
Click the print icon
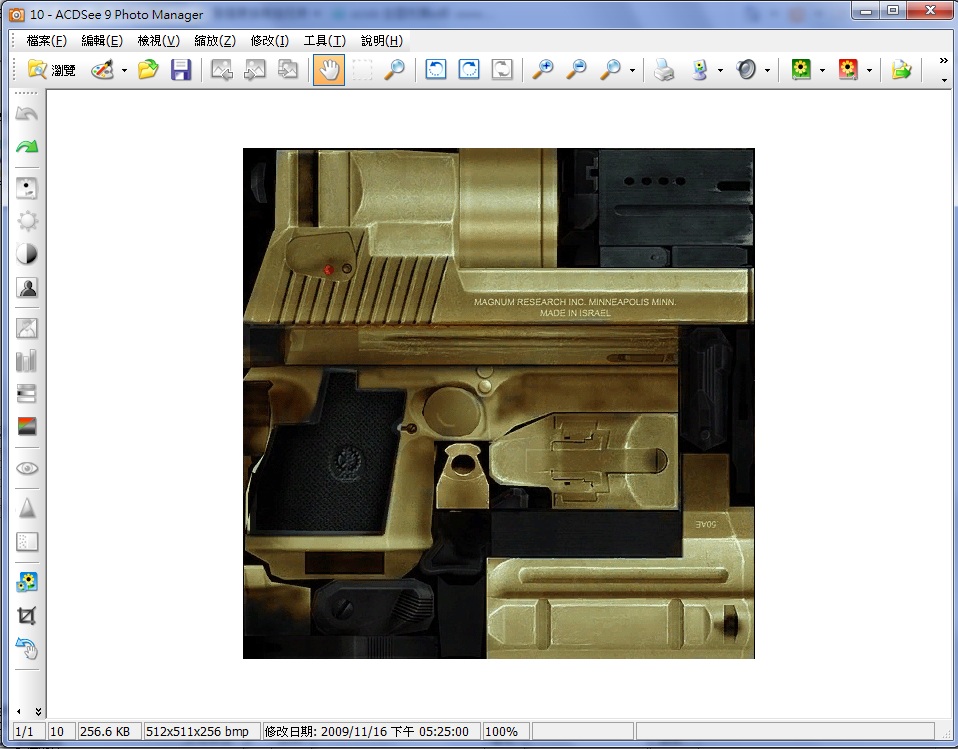tap(664, 70)
